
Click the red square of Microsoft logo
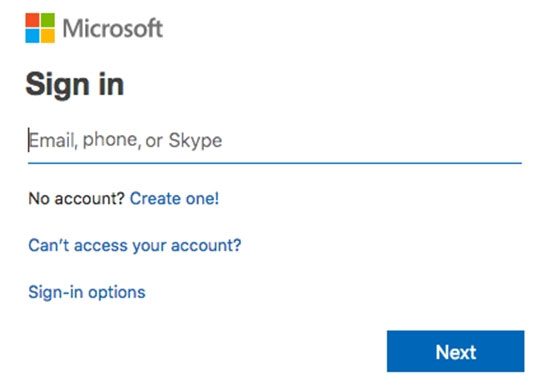pyautogui.click(x=32, y=20)
